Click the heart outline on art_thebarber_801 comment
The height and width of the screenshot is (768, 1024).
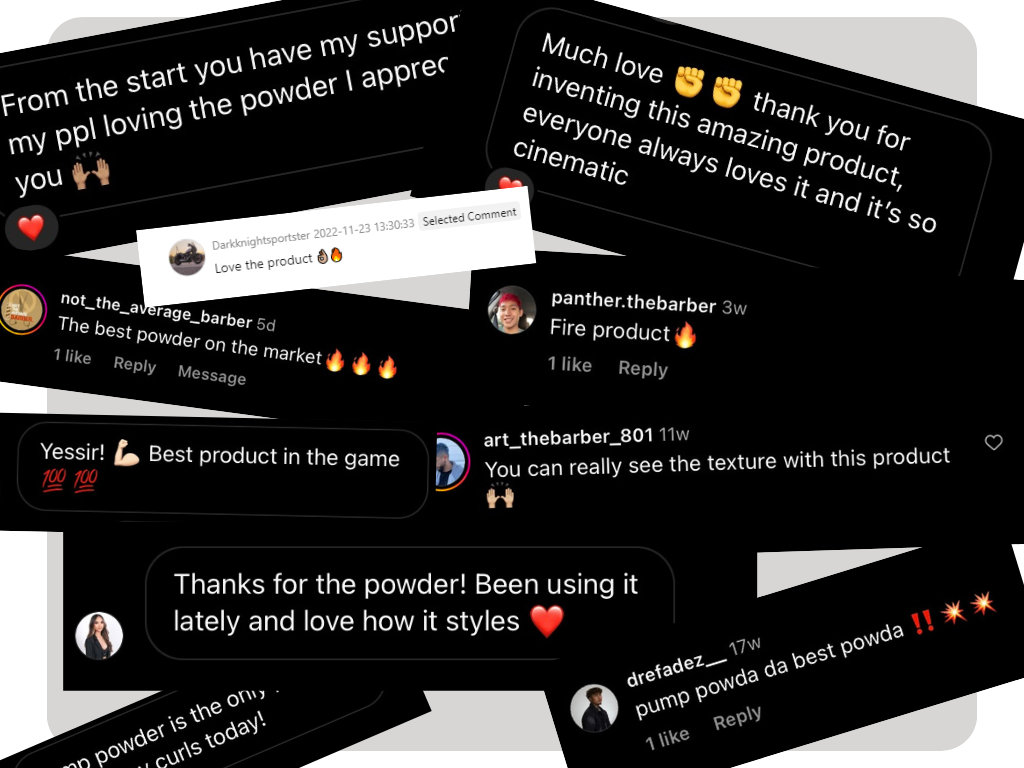993,443
